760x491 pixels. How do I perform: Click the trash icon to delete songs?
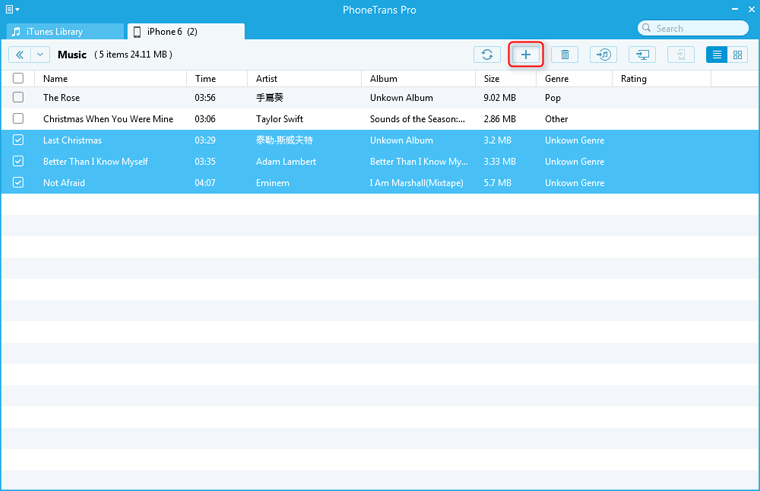pyautogui.click(x=565, y=55)
